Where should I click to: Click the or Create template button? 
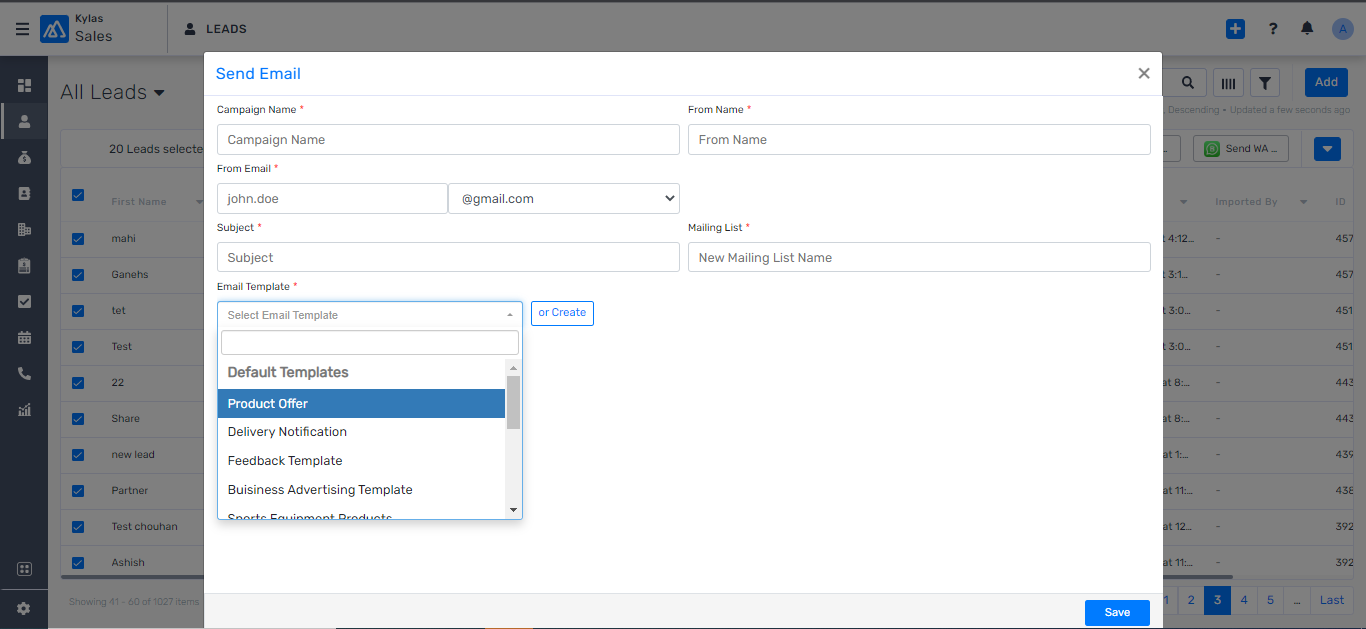coord(562,313)
